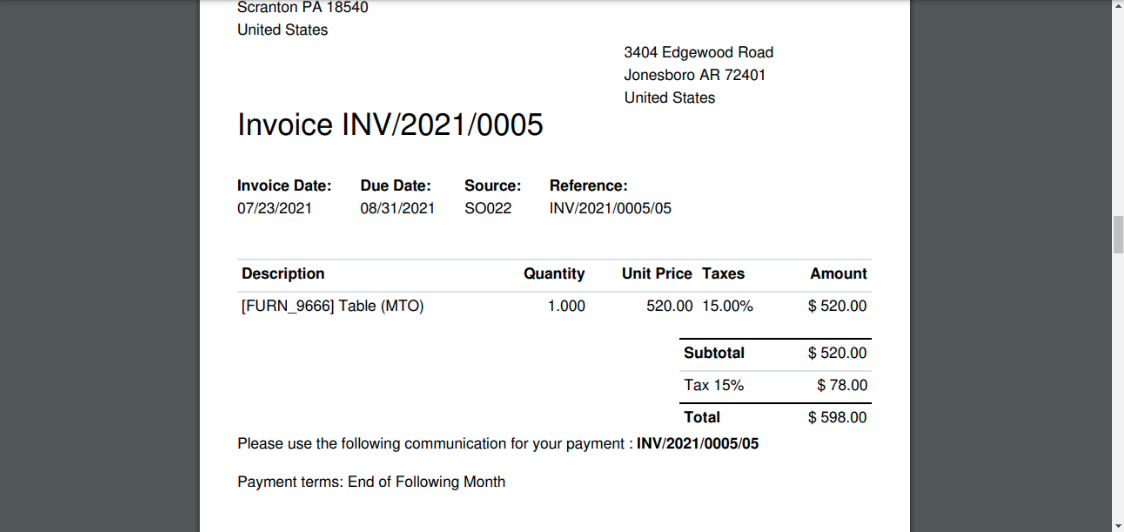This screenshot has width=1124, height=532.
Task: Click the Quantity column header
Action: [554, 273]
